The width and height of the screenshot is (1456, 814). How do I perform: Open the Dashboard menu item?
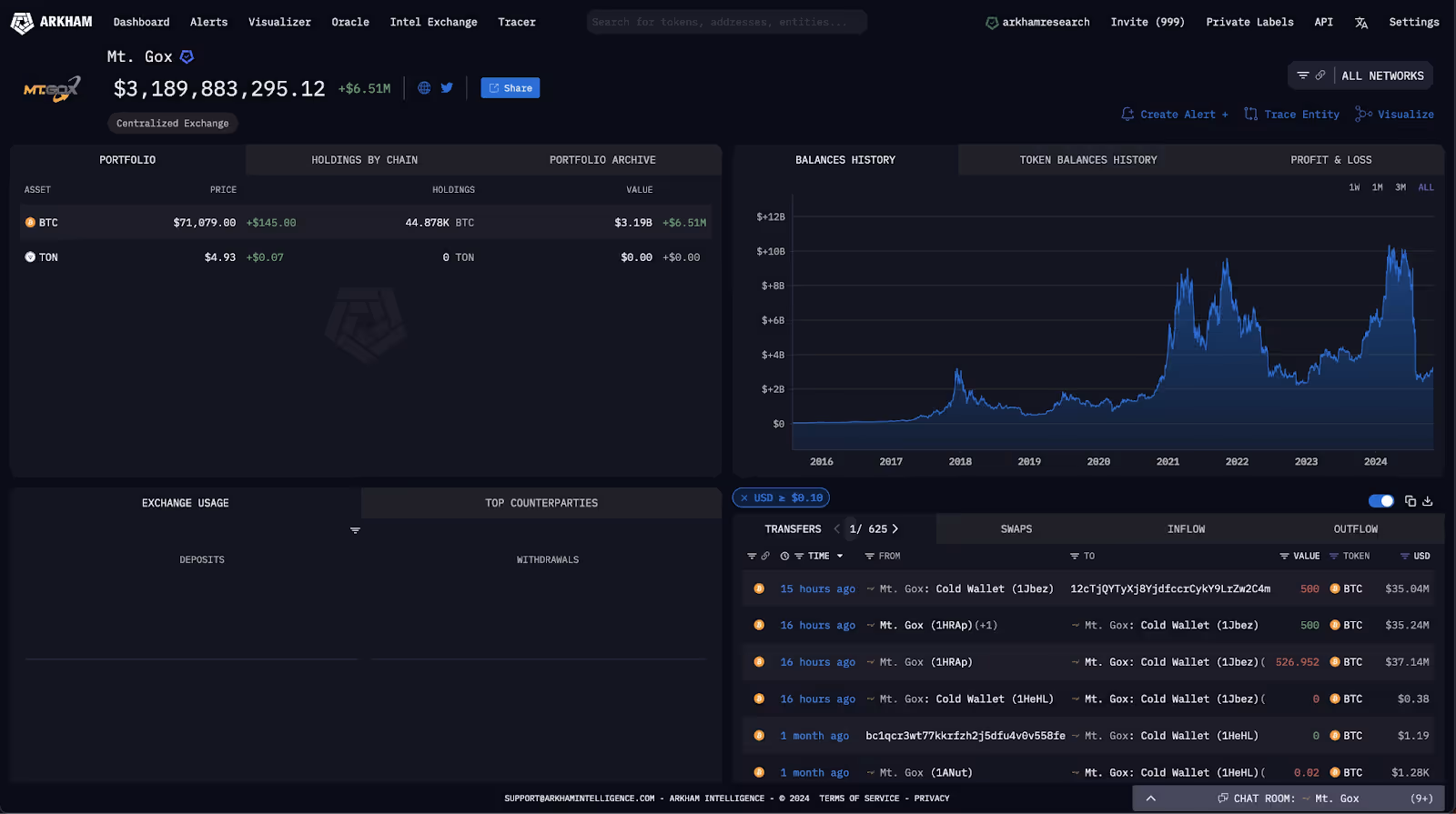tap(141, 22)
